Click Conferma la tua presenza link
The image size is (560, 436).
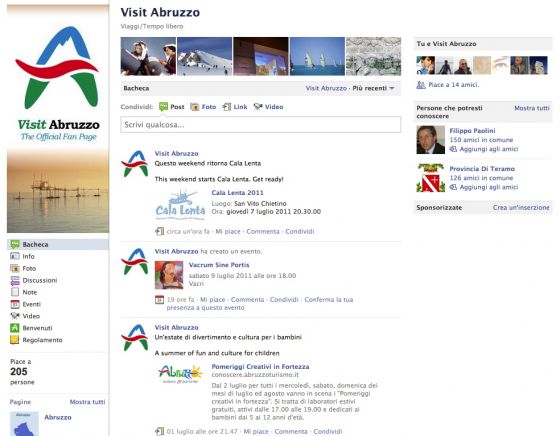260,304
